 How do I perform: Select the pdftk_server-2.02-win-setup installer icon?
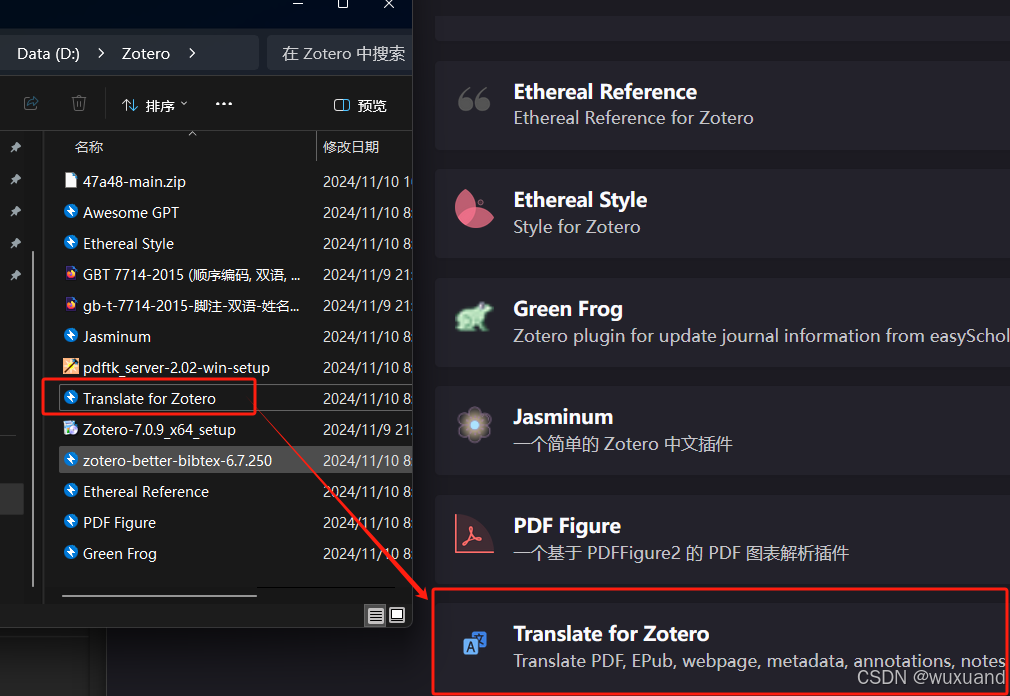[x=71, y=366]
